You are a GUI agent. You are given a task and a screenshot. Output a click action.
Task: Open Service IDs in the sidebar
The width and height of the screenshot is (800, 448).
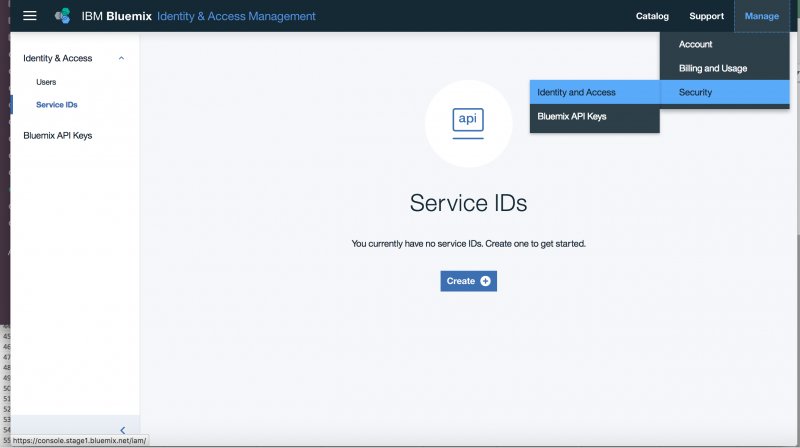(x=57, y=105)
